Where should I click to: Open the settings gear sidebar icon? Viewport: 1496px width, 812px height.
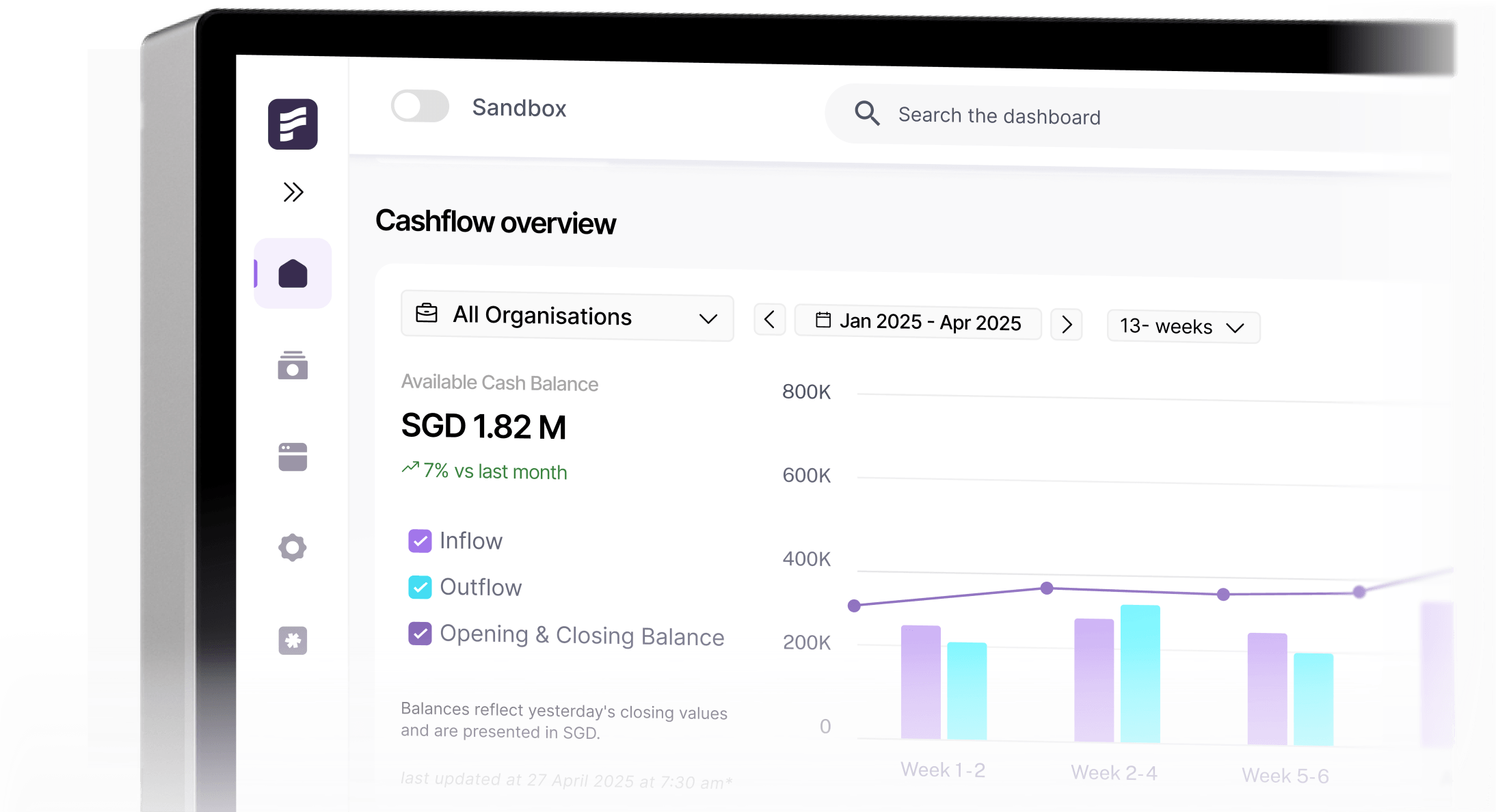[293, 547]
